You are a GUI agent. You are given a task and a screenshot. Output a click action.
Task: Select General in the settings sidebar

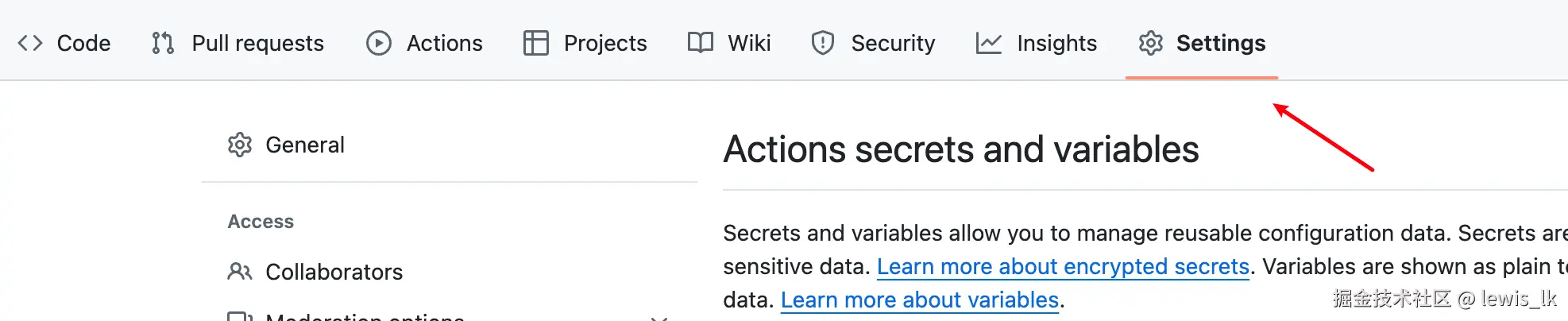click(x=305, y=145)
